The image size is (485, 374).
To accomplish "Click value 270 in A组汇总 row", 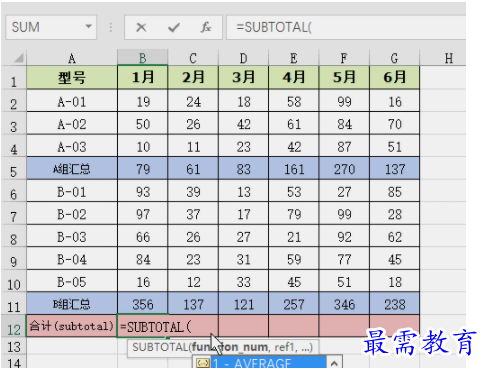I will click(x=344, y=169).
